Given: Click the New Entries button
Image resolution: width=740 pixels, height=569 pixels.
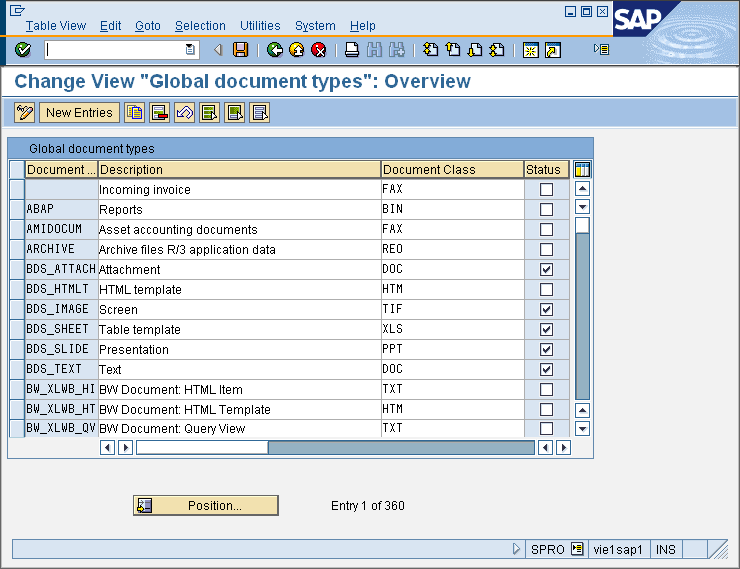Looking at the screenshot, I should (x=79, y=113).
